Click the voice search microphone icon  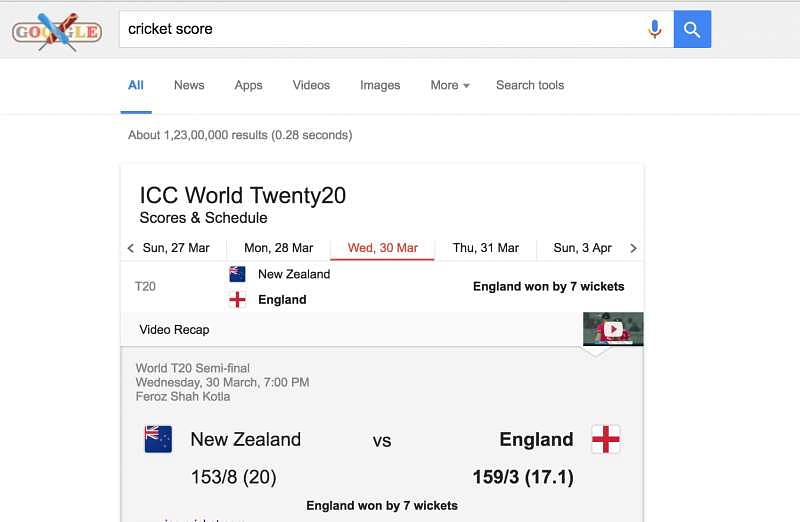pos(655,29)
